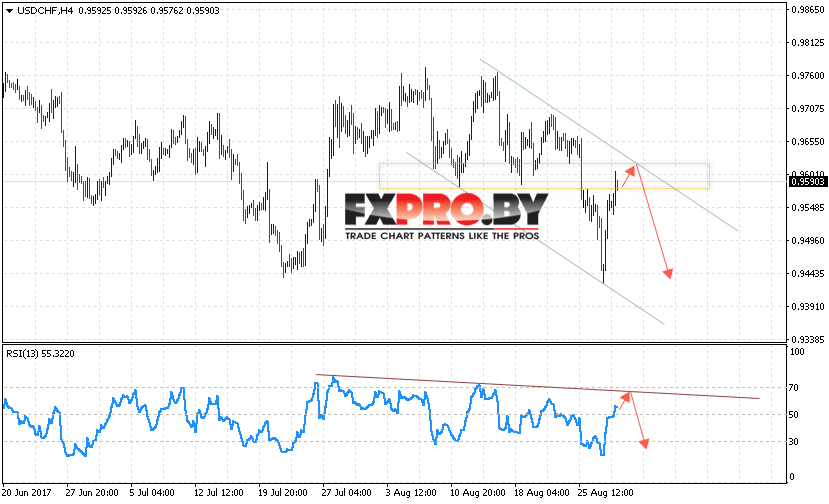Click the 25 Aug 12:00 time label
Screen dimensions: 829x504
pos(605,492)
